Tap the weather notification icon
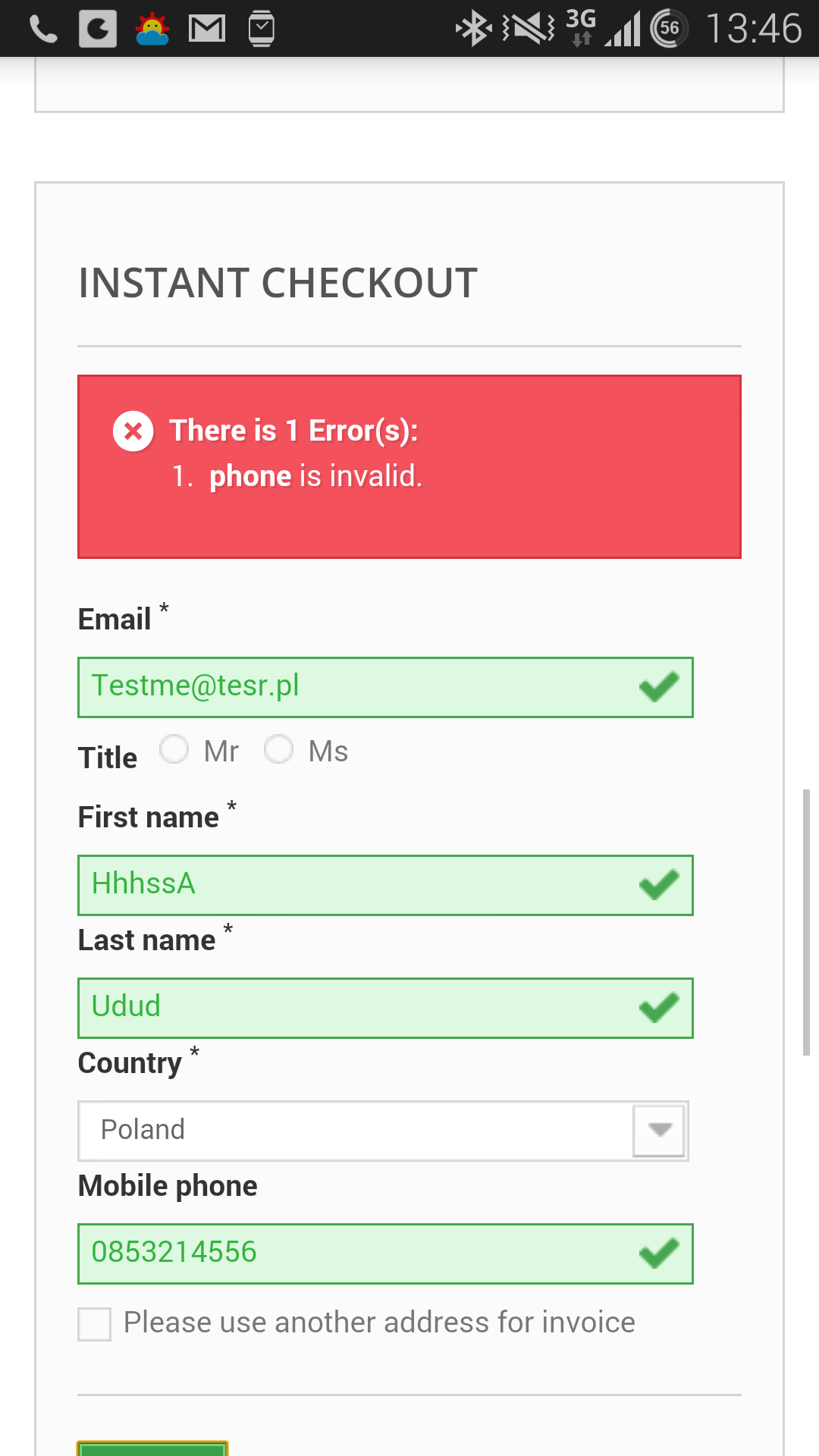Screen dimensions: 819x1456 click(x=152, y=30)
